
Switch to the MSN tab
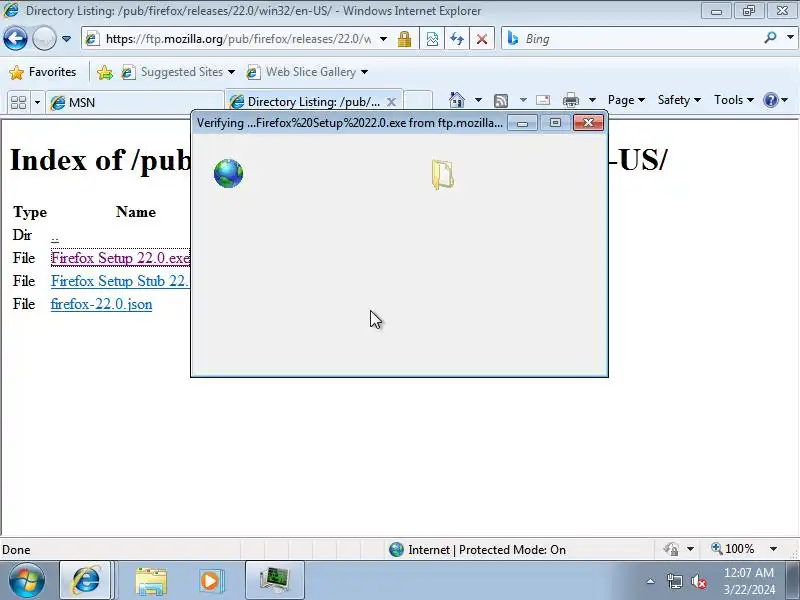(x=135, y=103)
